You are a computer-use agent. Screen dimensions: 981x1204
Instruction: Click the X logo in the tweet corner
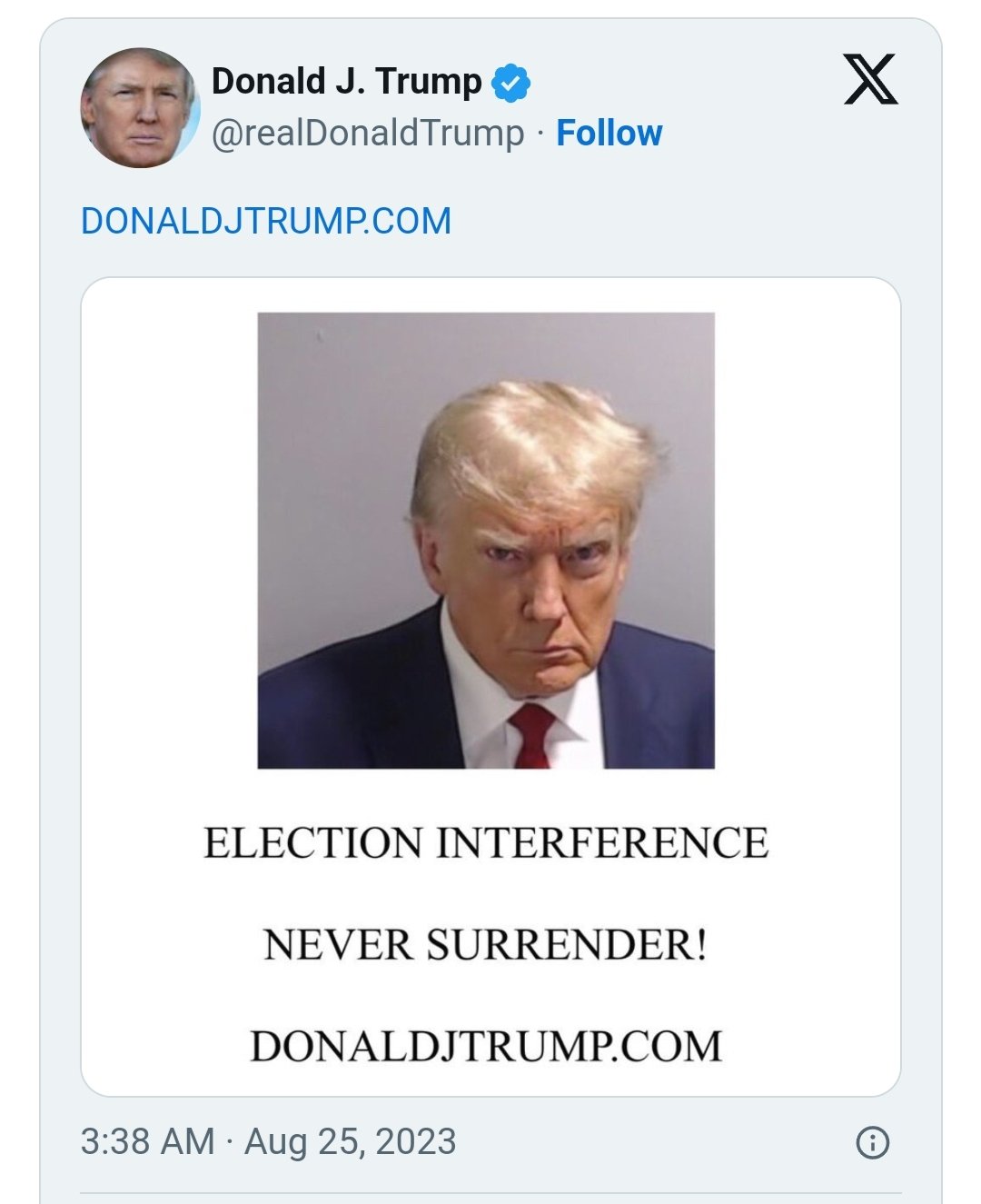coord(870,80)
